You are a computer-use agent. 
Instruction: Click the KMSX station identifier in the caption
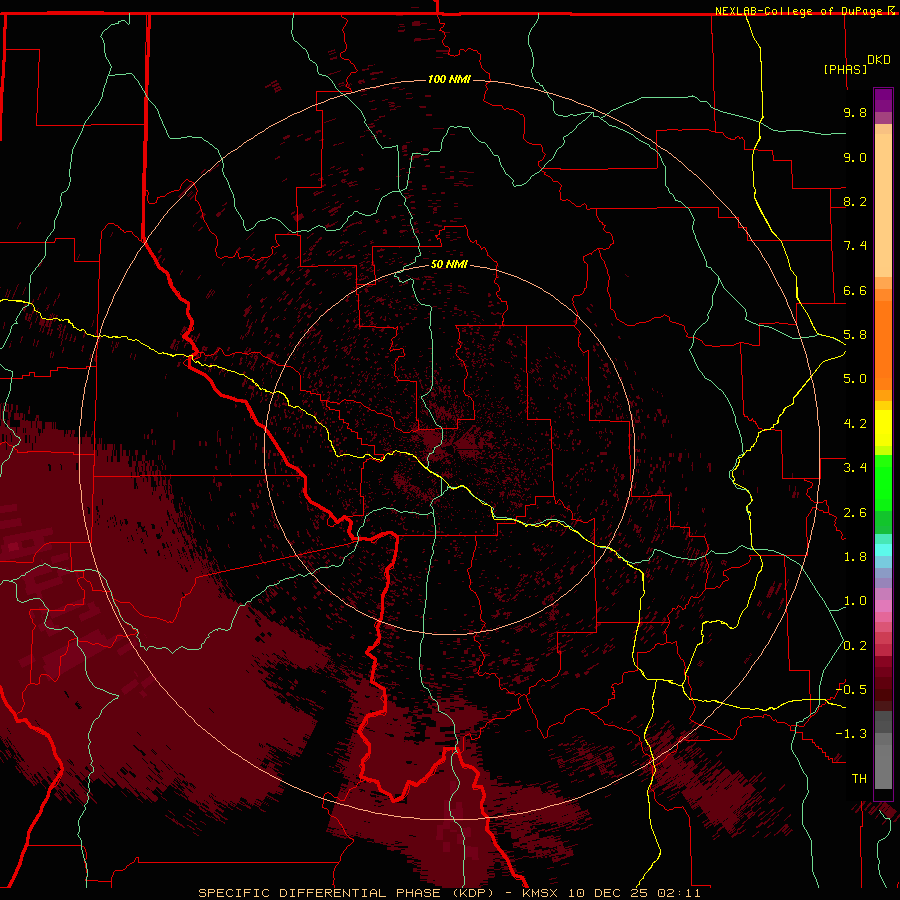(540, 893)
